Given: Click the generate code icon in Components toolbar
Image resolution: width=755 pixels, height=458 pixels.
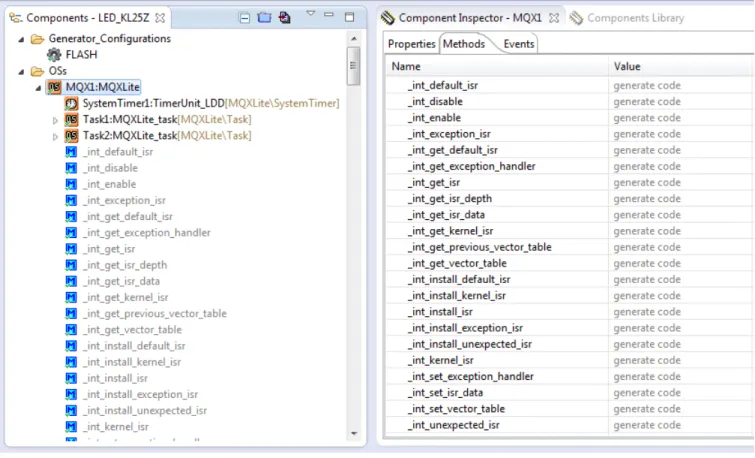Looking at the screenshot, I should [285, 18].
